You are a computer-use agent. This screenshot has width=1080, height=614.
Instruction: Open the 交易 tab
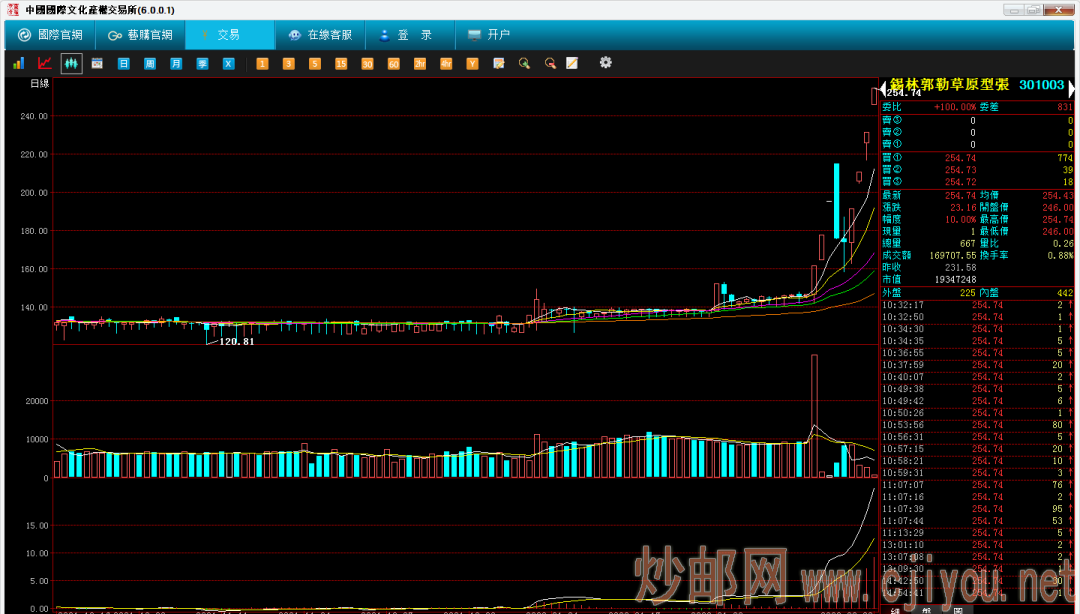[228, 35]
